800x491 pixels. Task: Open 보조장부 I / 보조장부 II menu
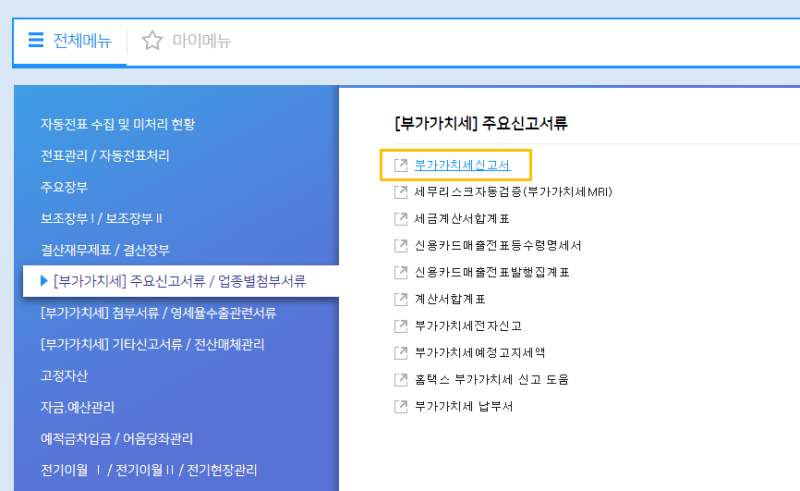click(x=101, y=218)
